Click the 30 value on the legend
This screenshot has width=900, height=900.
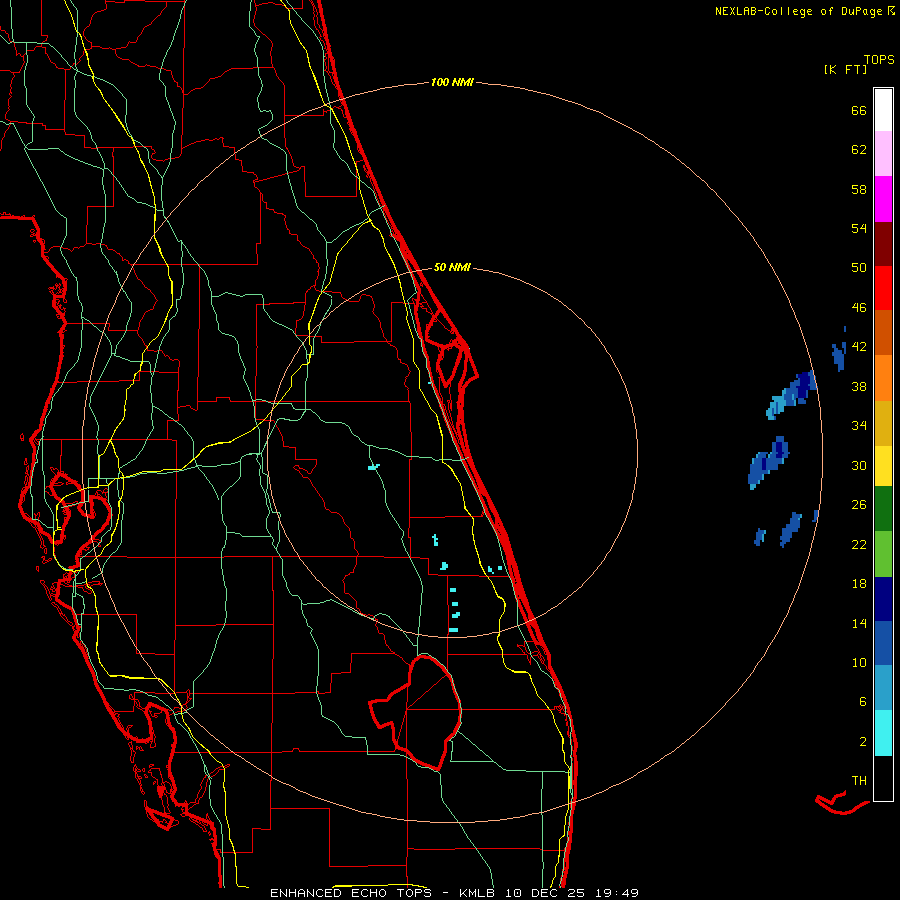click(x=859, y=465)
